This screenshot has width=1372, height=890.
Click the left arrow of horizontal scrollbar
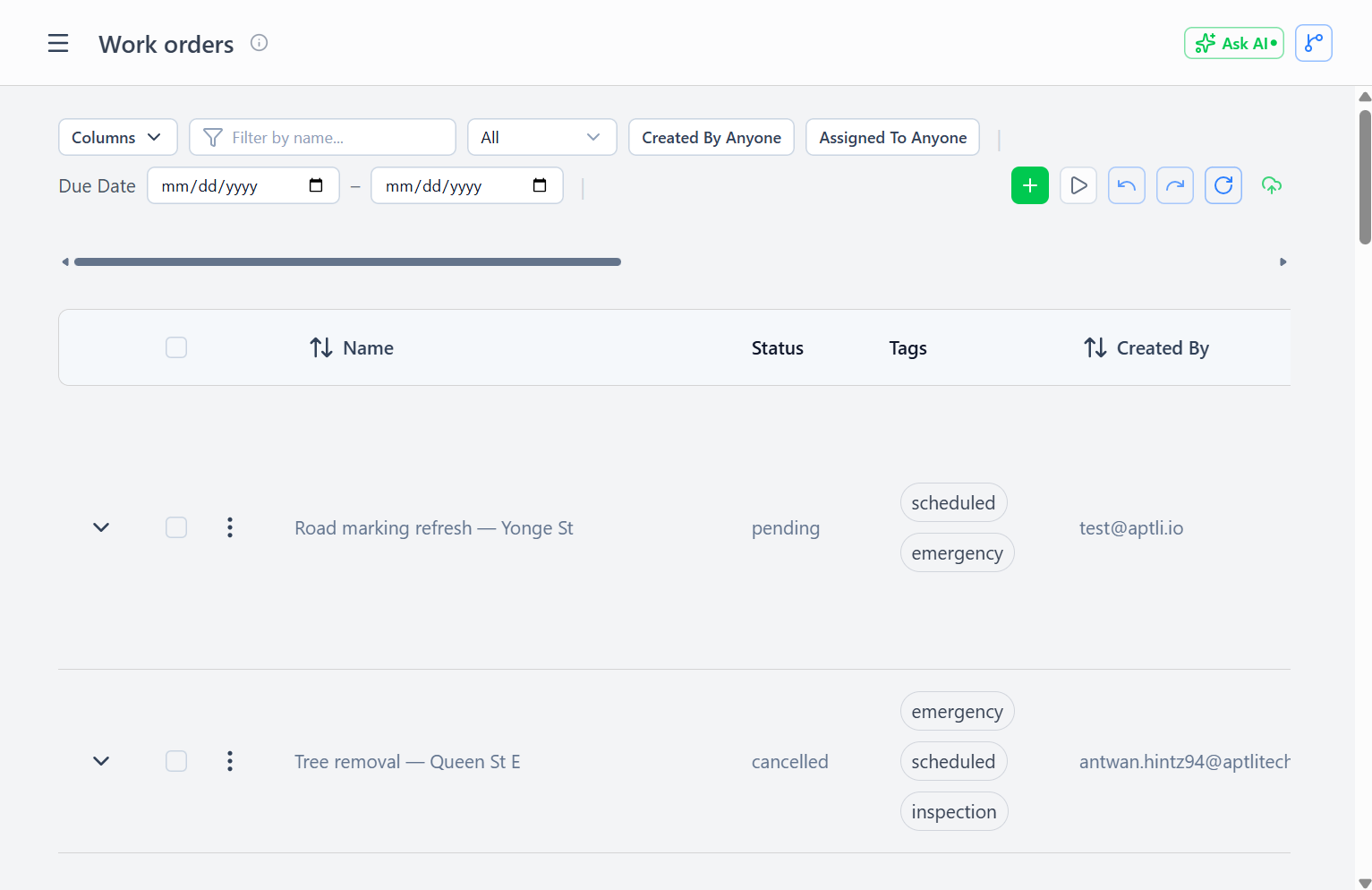click(x=64, y=261)
